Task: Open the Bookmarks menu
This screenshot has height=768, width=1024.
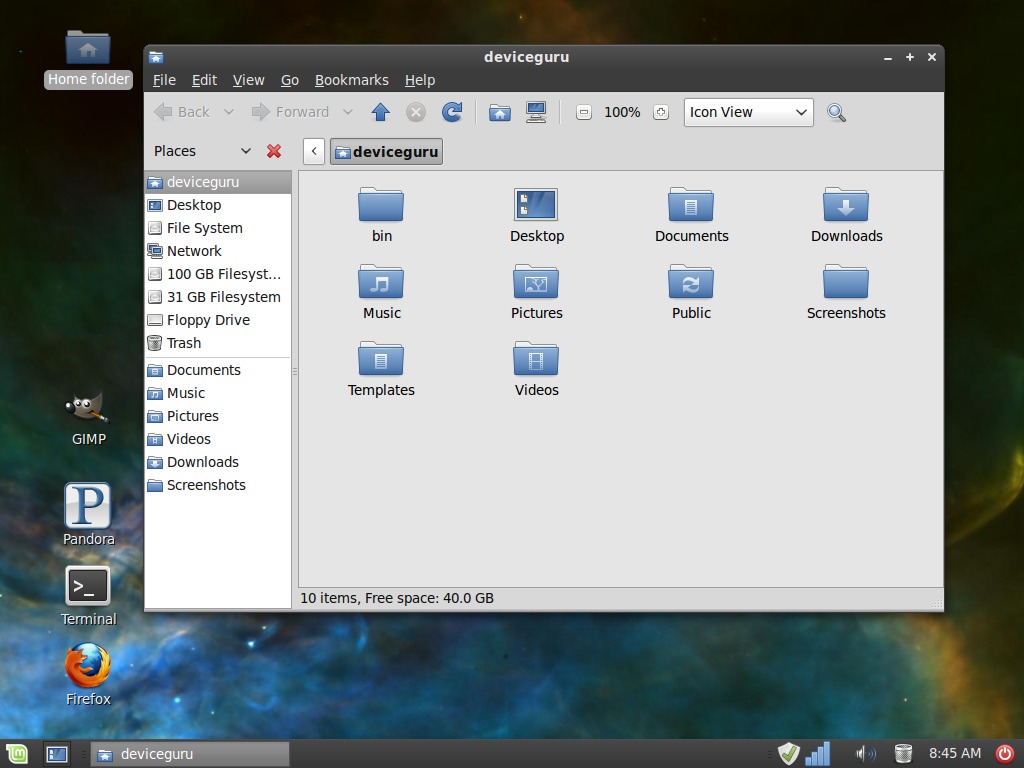Action: (351, 80)
